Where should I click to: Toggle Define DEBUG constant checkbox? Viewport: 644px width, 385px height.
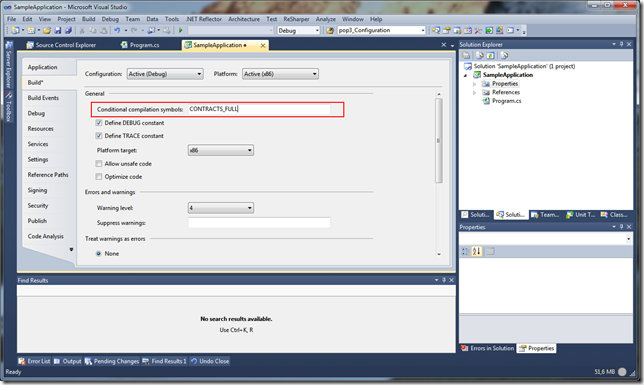99,123
